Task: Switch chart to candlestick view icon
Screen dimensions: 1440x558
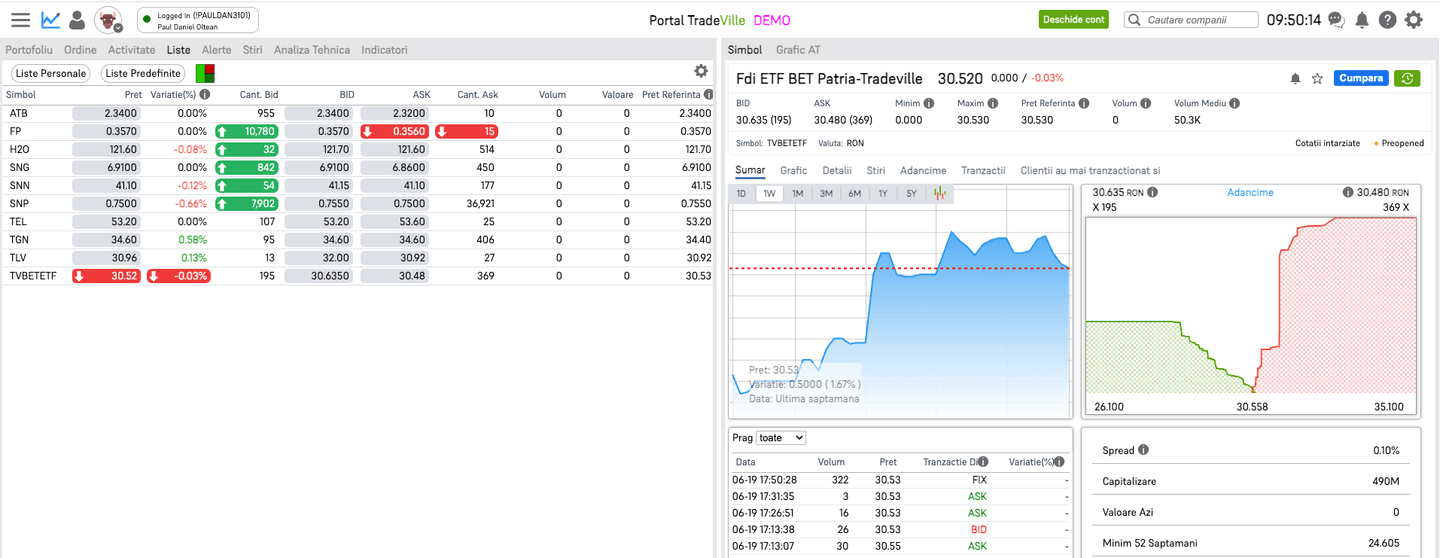Action: pyautogui.click(x=940, y=193)
